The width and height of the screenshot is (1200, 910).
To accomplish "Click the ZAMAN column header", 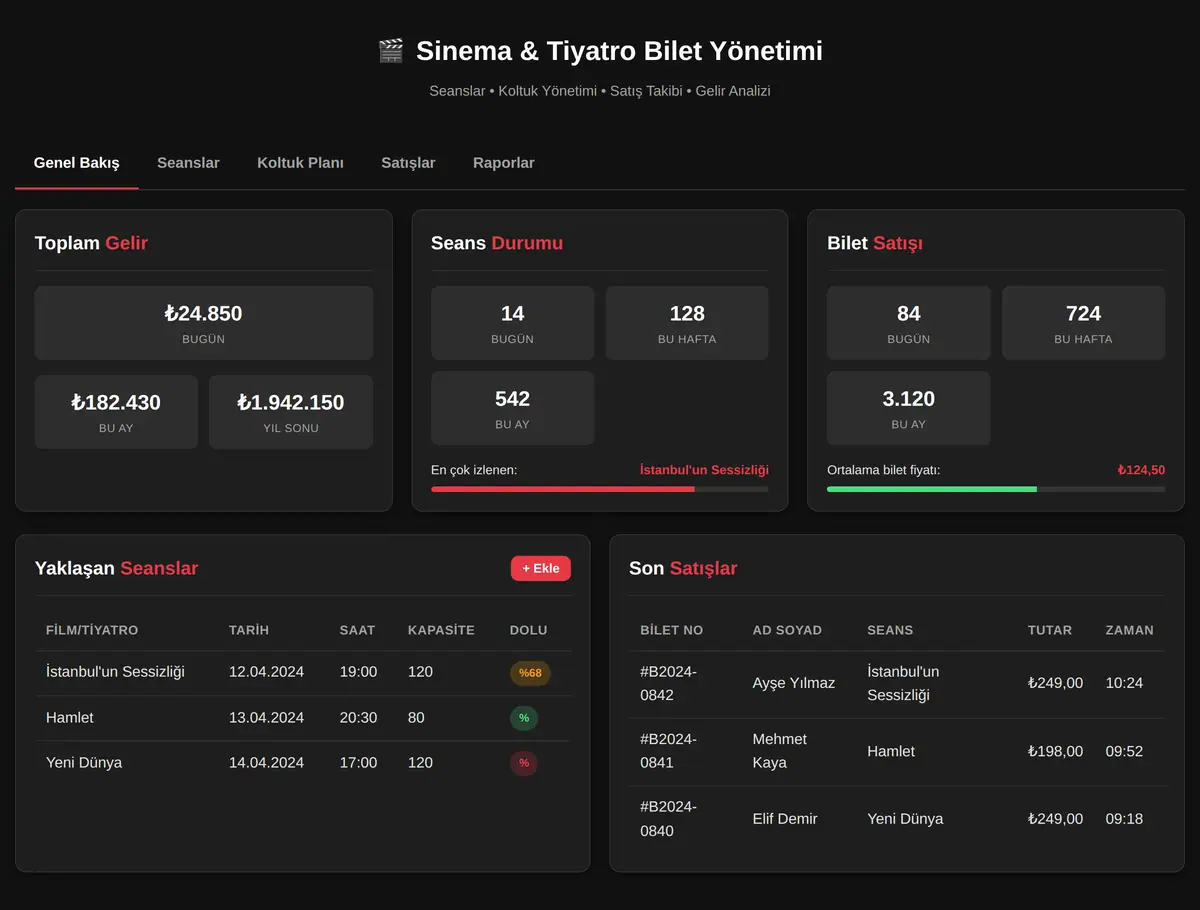I will [1130, 630].
